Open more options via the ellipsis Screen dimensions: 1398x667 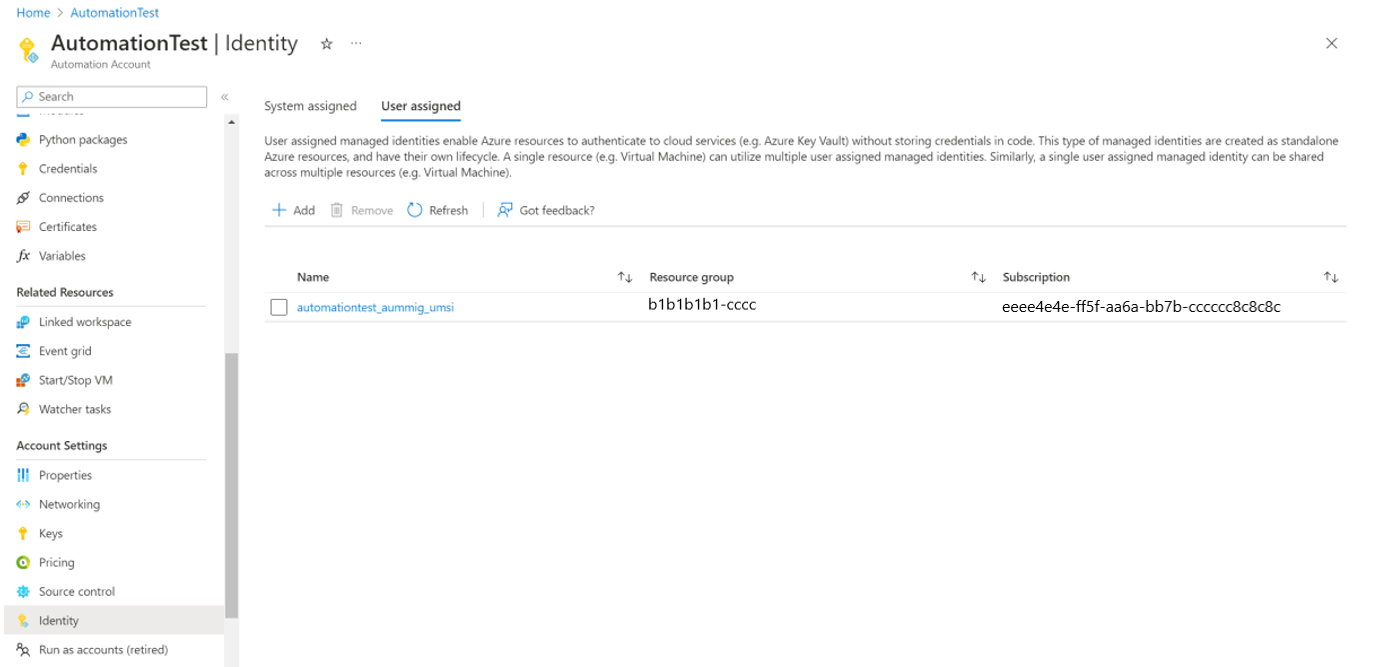[x=355, y=44]
